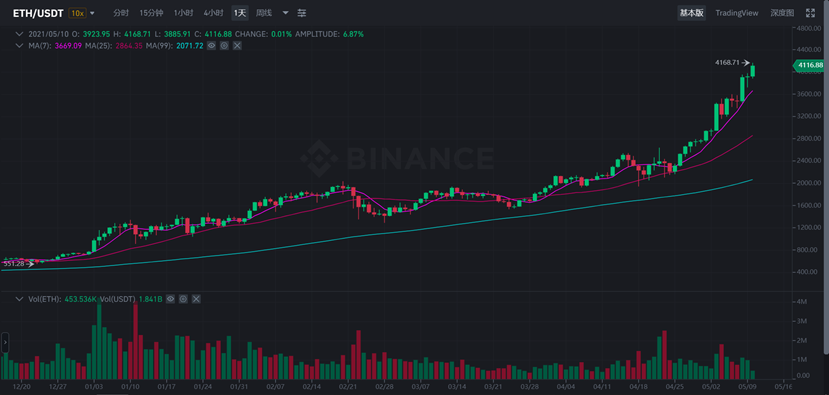
Task: Open the ETH/USDT pair dropdown arrow
Action: (x=93, y=13)
